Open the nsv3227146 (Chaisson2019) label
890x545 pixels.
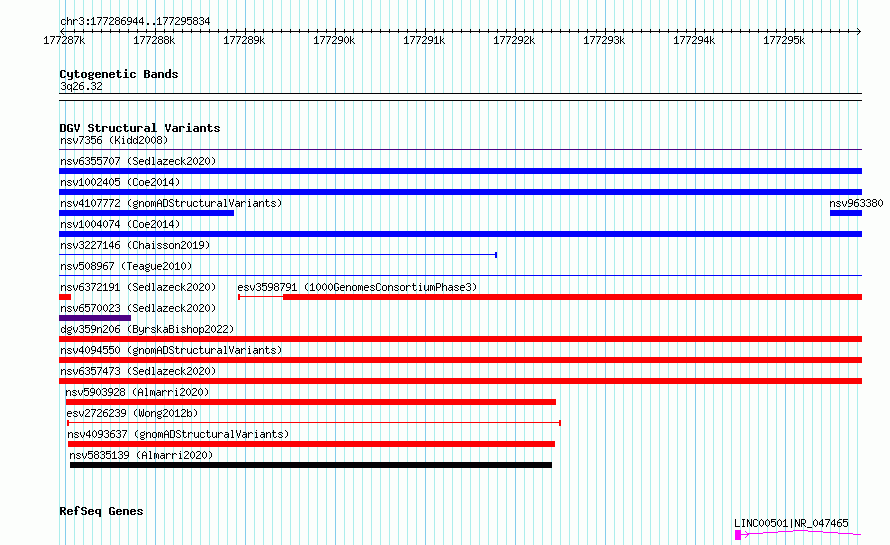pyautogui.click(x=135, y=245)
